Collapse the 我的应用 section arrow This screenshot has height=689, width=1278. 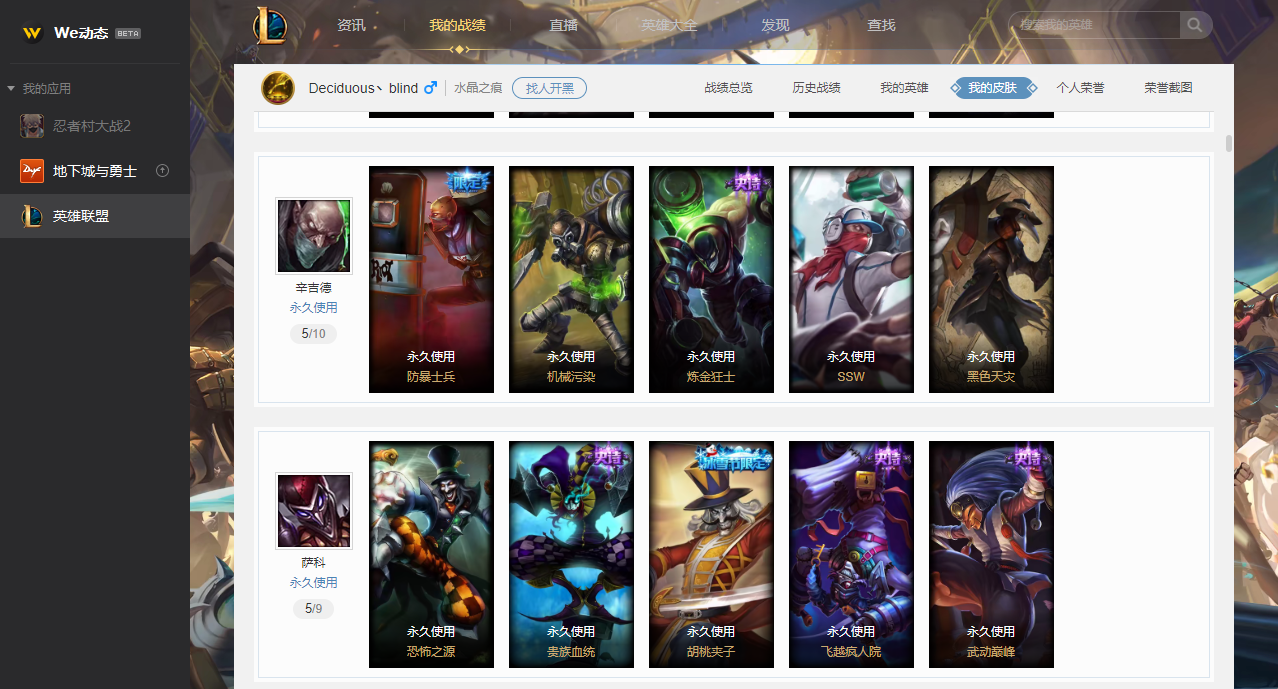click(11, 89)
